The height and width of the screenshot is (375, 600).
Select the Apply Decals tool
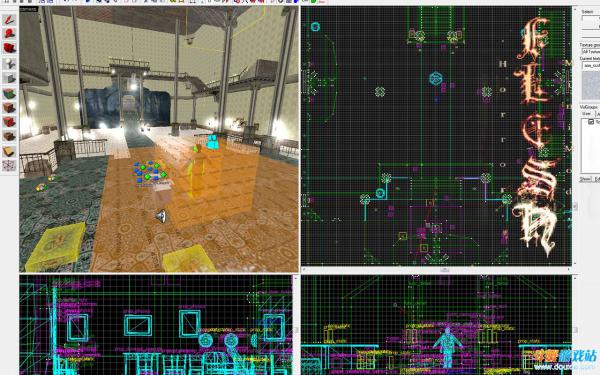pos(9,122)
